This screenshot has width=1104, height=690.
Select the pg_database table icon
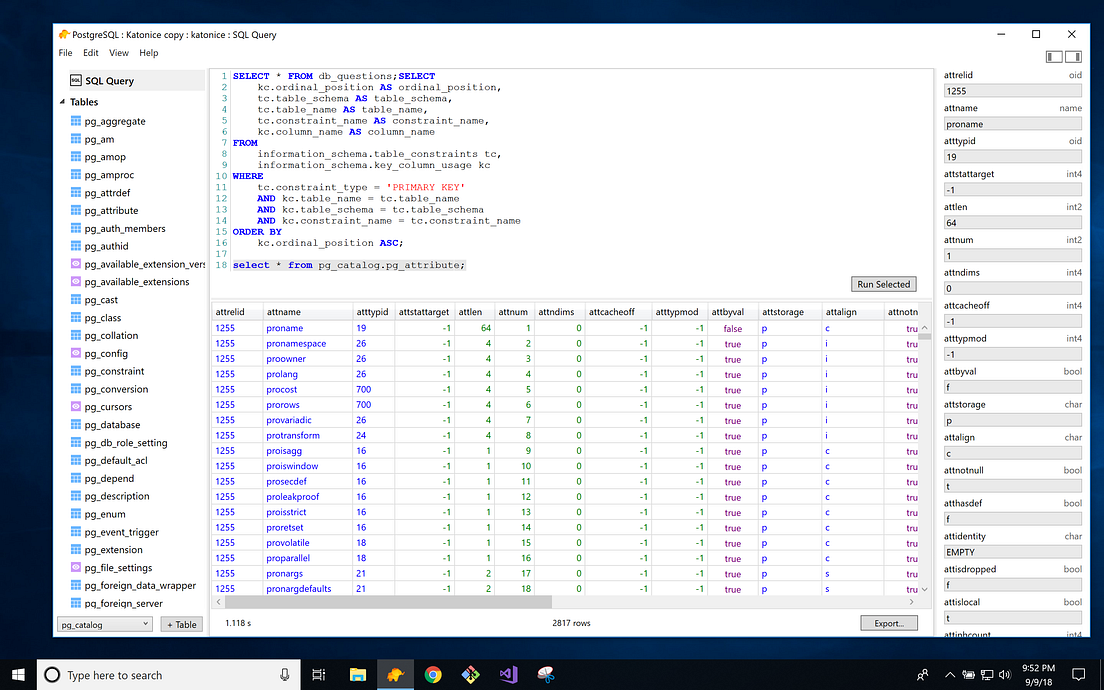[x=76, y=424]
